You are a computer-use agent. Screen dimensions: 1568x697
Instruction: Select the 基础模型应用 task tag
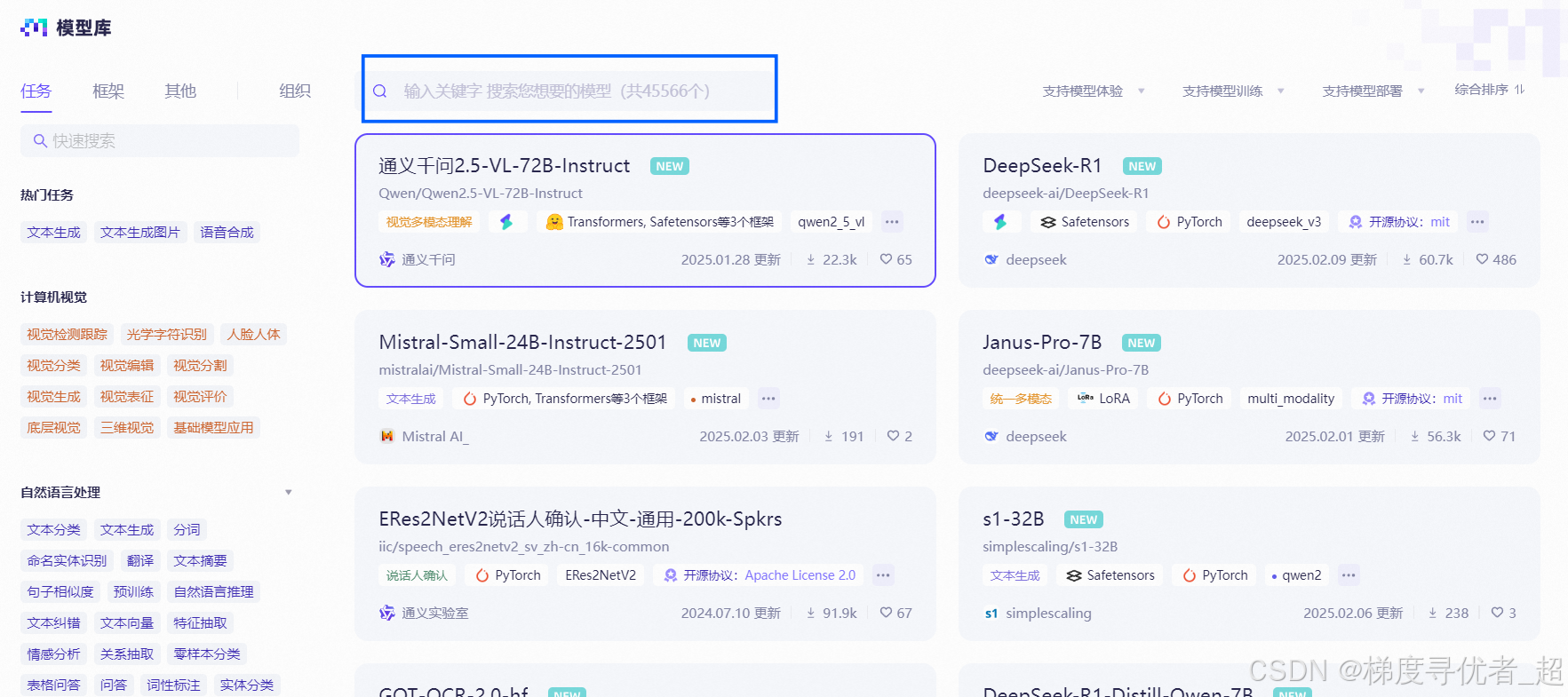coord(213,428)
